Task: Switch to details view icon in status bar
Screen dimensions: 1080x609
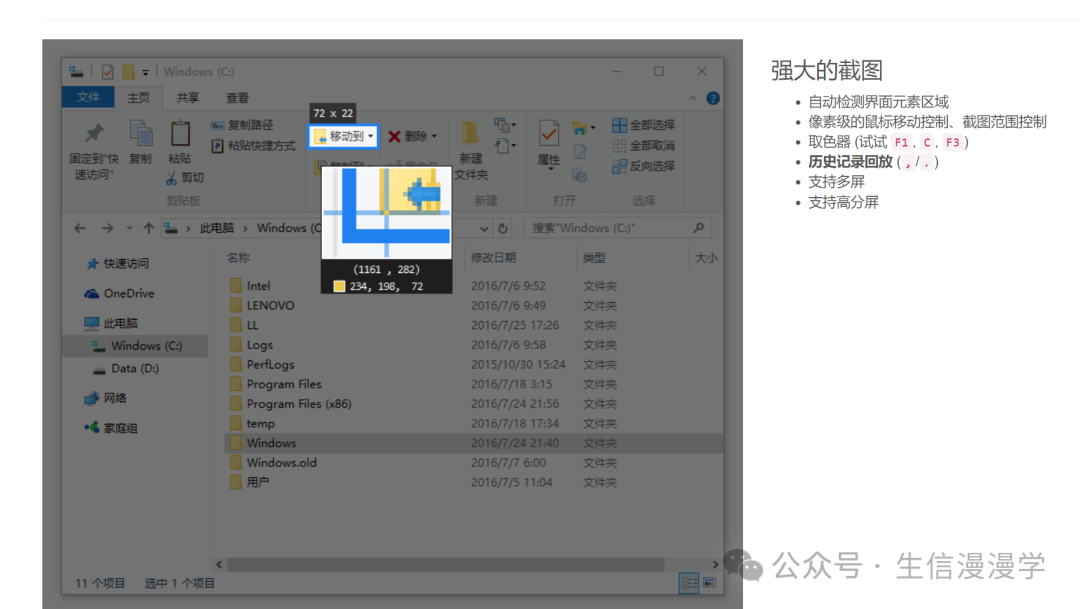Action: point(689,583)
